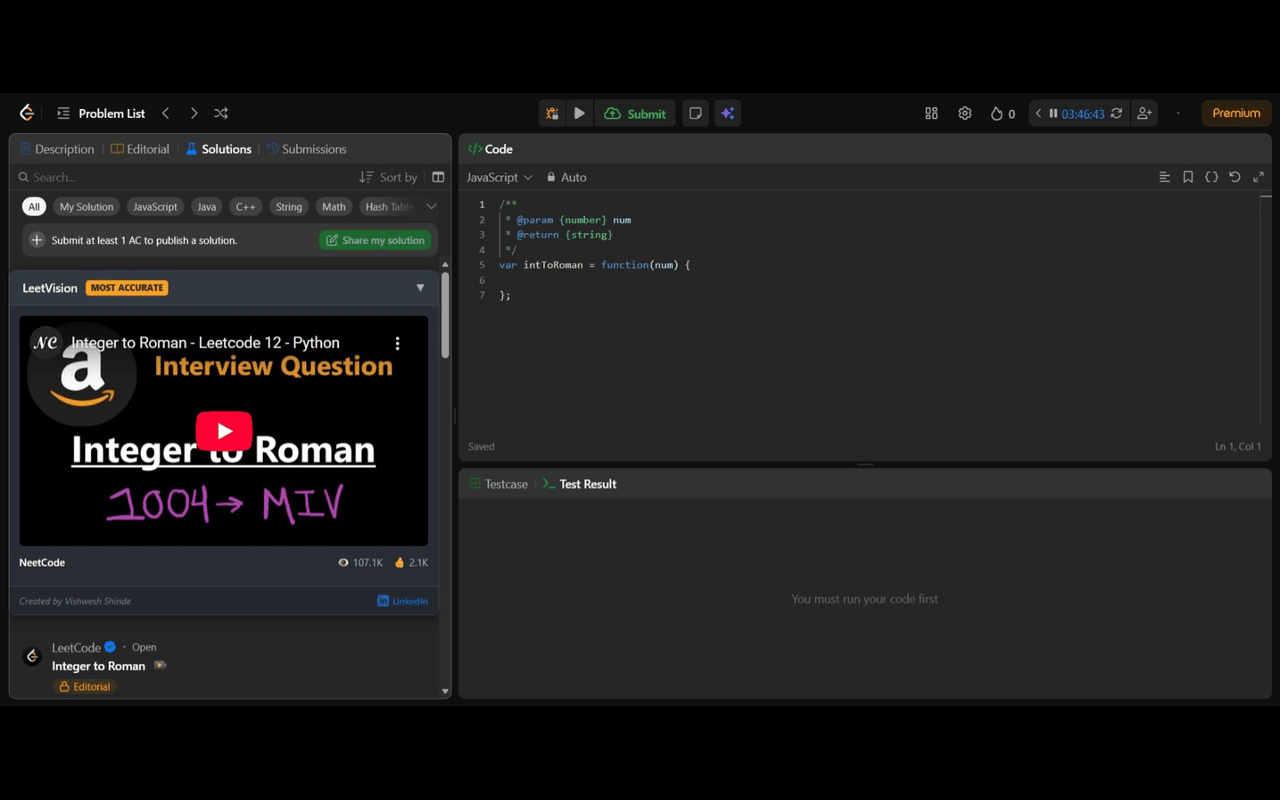Open the JavaScript language dropdown
The width and height of the screenshot is (1280, 800).
500,177
